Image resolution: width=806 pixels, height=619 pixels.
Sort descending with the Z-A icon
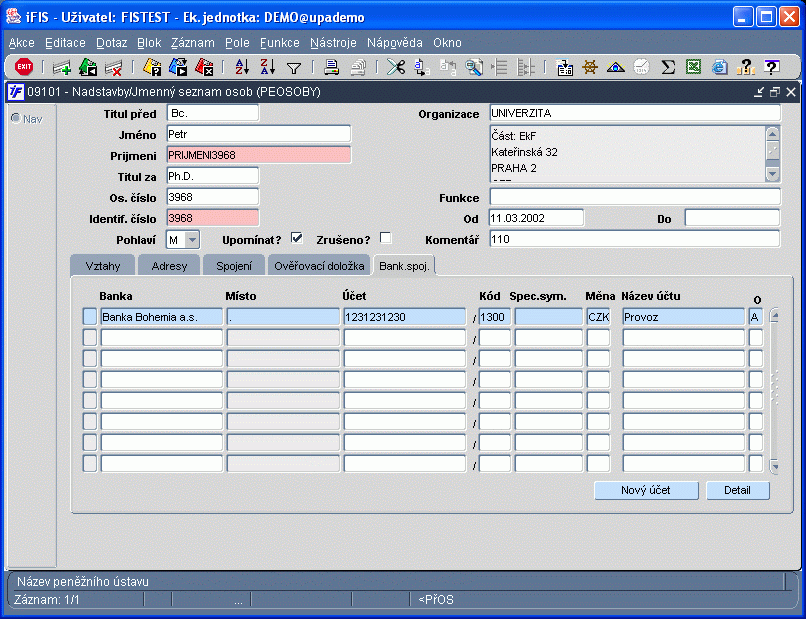pos(268,67)
